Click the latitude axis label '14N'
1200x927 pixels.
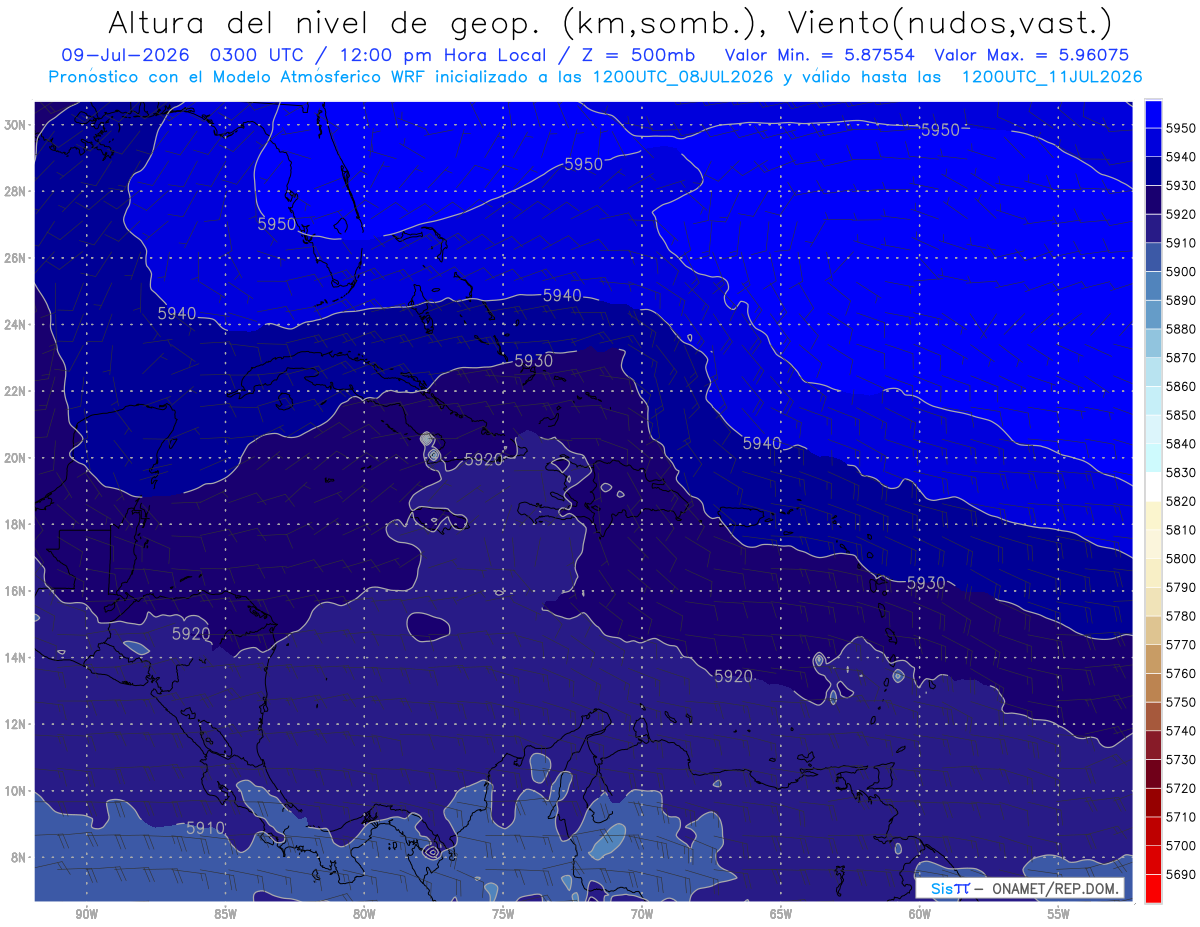click(x=16, y=657)
